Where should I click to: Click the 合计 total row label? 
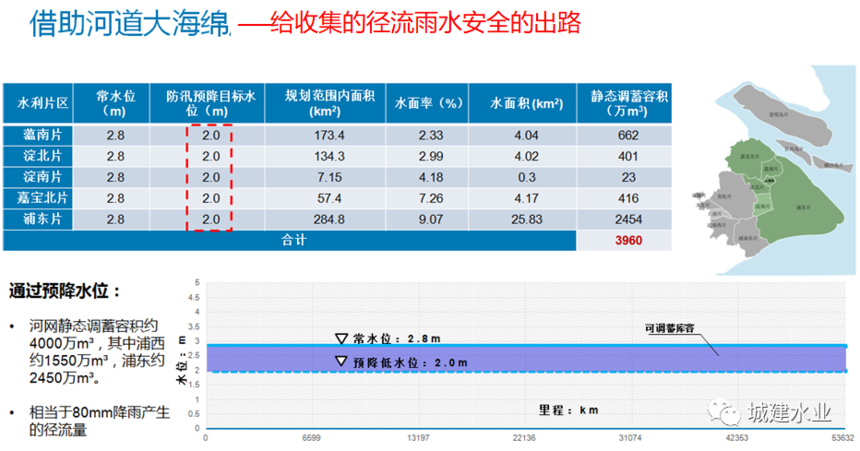294,240
